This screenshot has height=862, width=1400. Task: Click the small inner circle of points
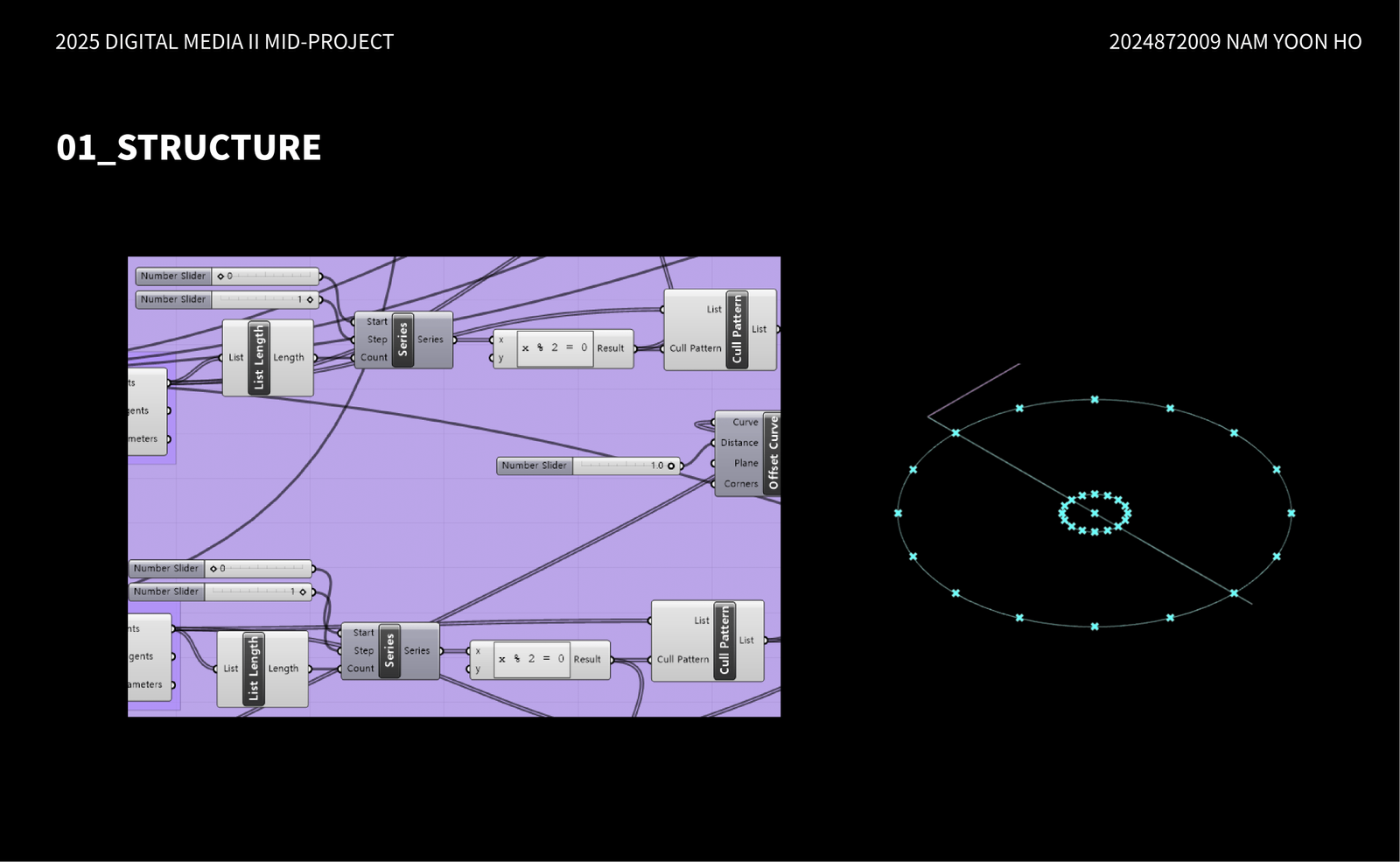[1095, 513]
